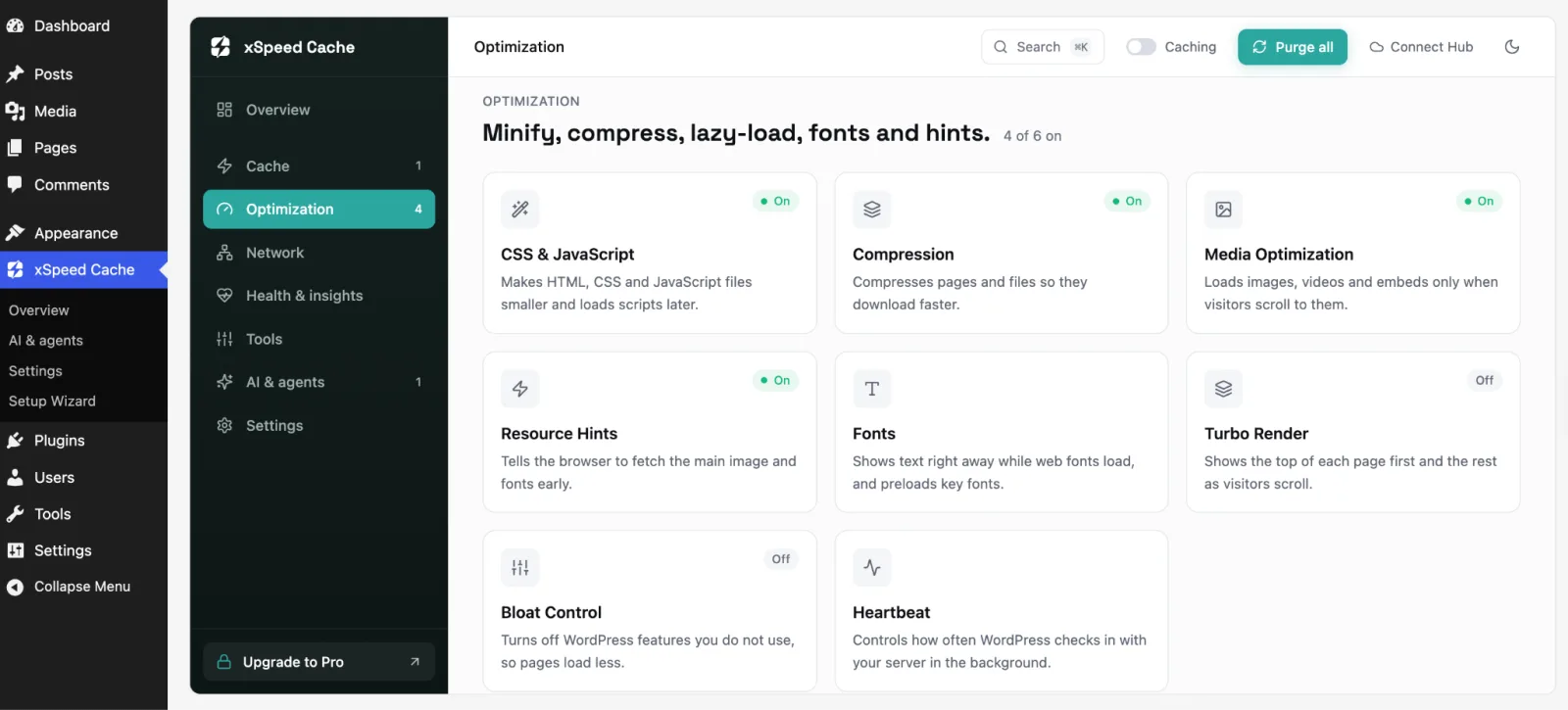Click the Upgrade to Pro button
Image resolution: width=1568 pixels, height=710 pixels.
coord(318,662)
